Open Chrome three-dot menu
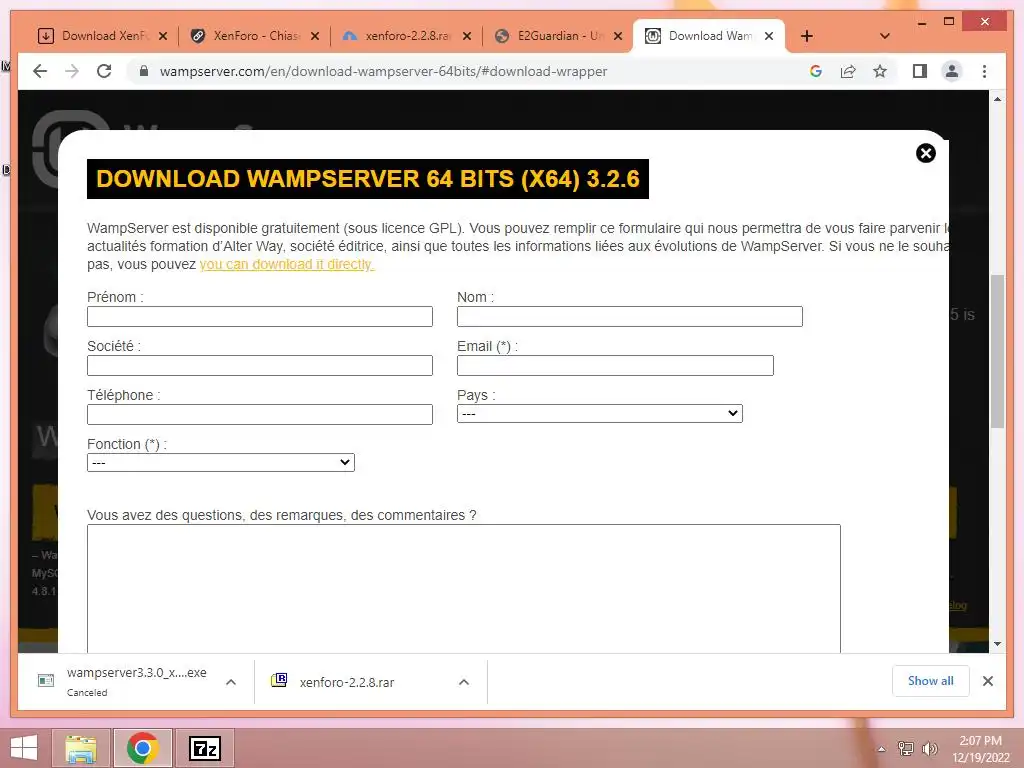 984,71
